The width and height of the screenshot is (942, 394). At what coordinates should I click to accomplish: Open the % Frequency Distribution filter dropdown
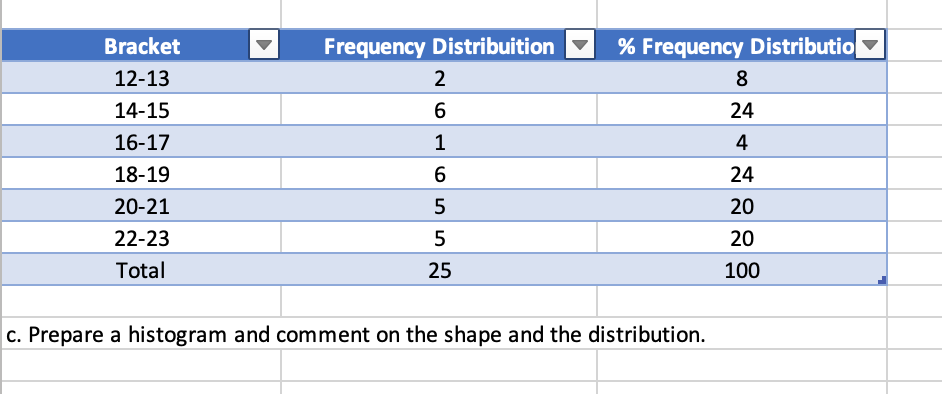pos(869,46)
